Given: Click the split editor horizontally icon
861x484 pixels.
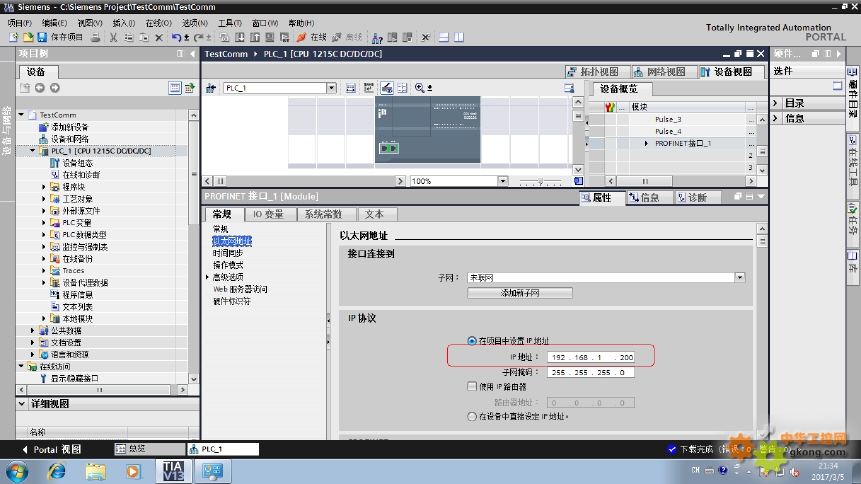Looking at the screenshot, I should pos(444,37).
